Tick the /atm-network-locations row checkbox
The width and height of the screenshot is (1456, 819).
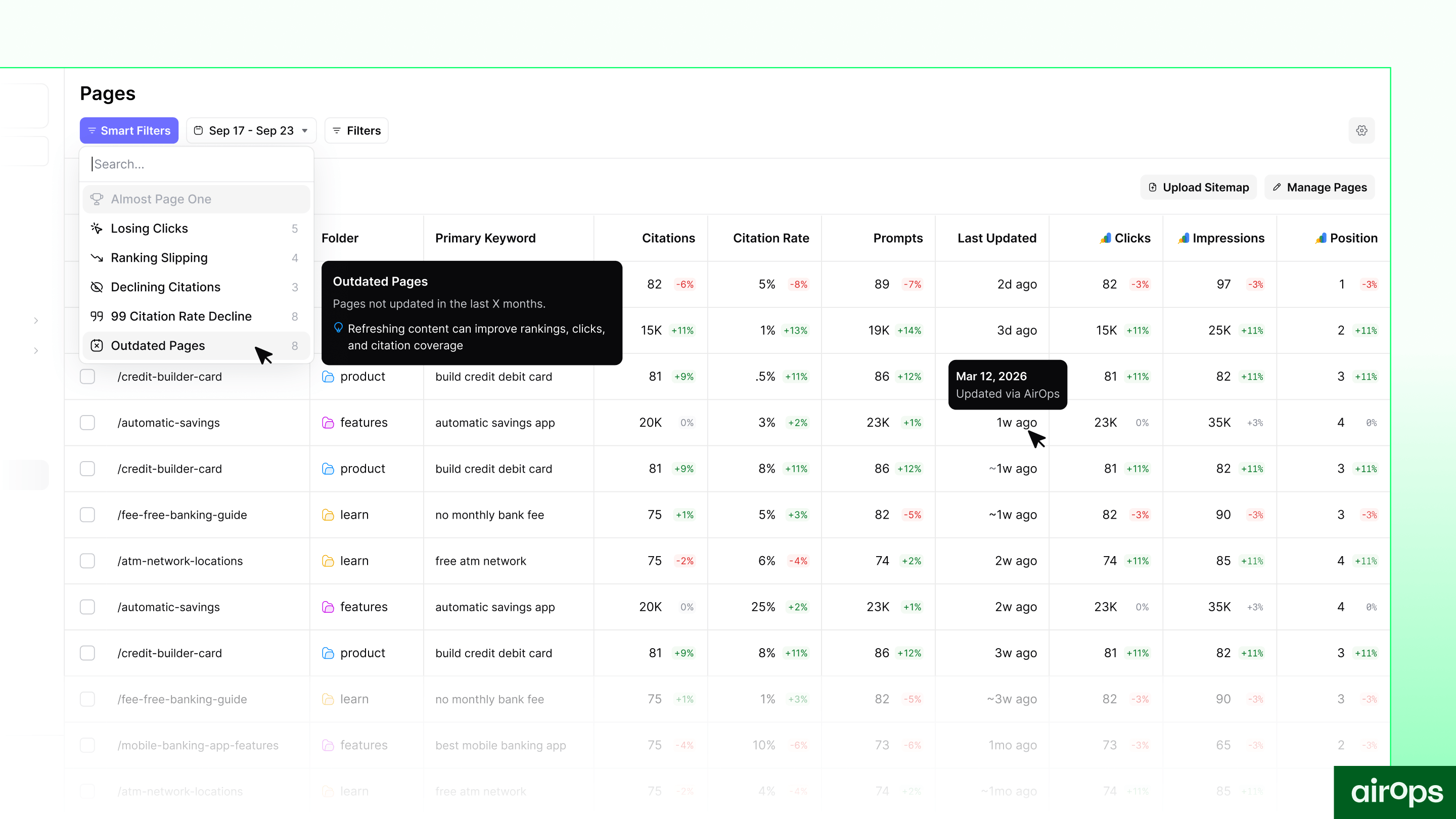point(87,561)
